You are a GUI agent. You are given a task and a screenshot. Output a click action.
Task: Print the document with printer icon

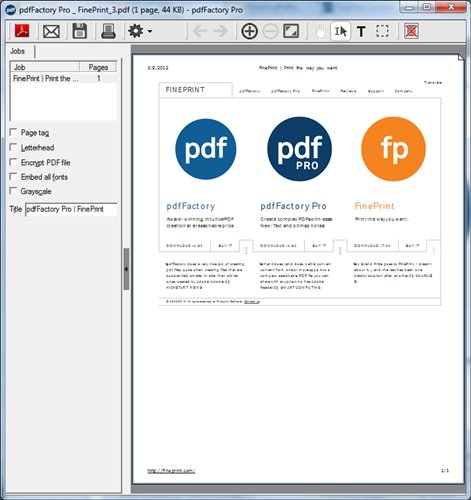tap(108, 31)
